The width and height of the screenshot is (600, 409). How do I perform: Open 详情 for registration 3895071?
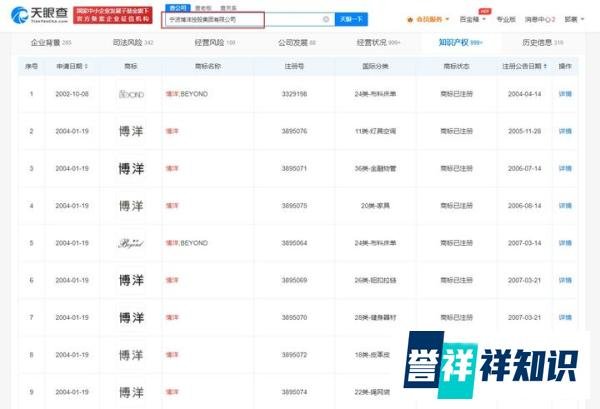(565, 168)
